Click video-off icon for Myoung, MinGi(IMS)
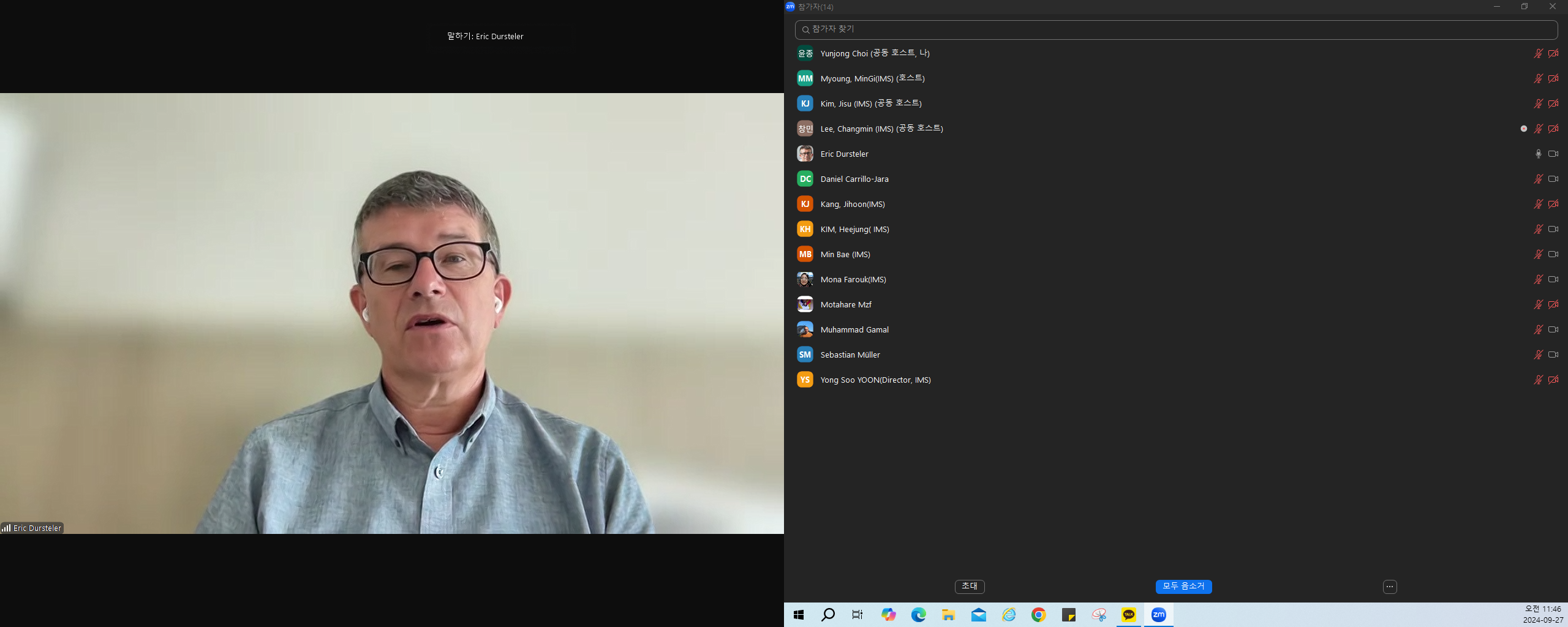The image size is (1568, 627). click(x=1553, y=78)
